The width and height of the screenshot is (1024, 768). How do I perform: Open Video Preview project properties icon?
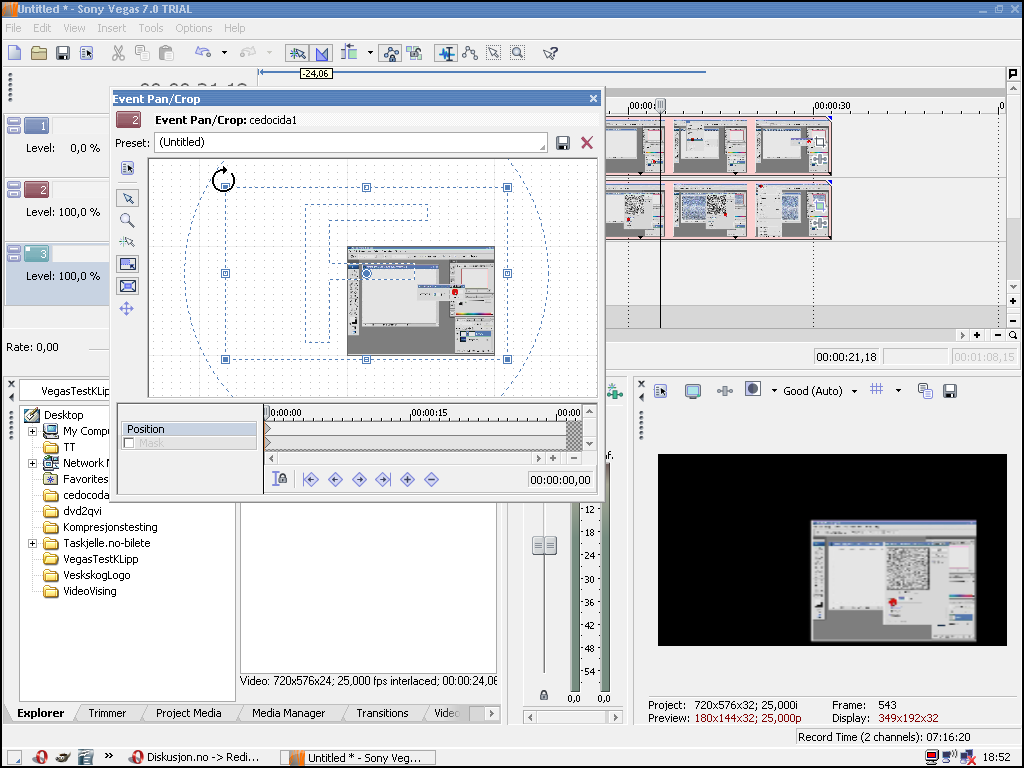pos(660,391)
